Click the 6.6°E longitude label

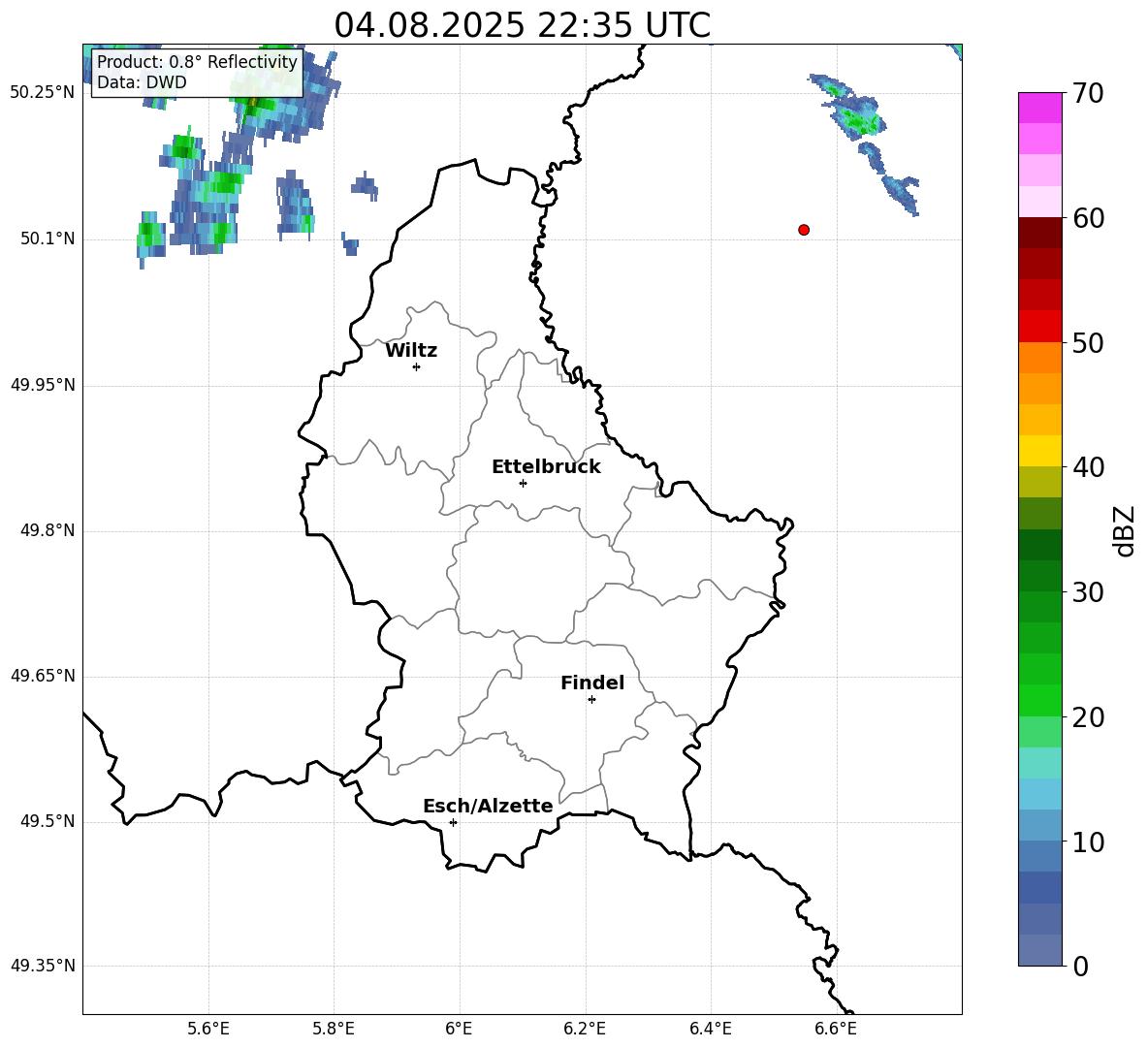coord(836,1029)
